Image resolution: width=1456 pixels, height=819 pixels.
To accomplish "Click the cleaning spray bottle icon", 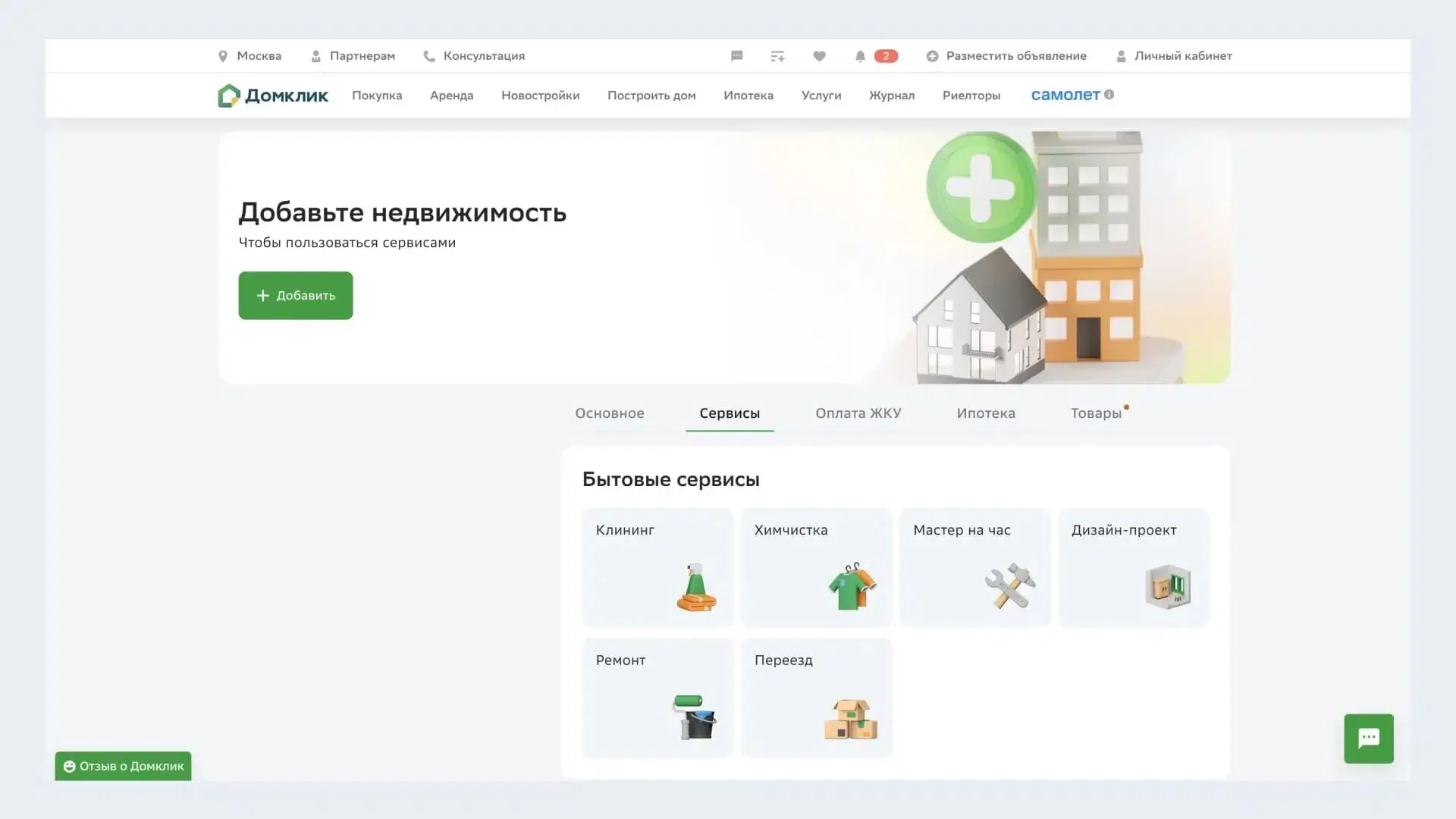I will 696,588.
